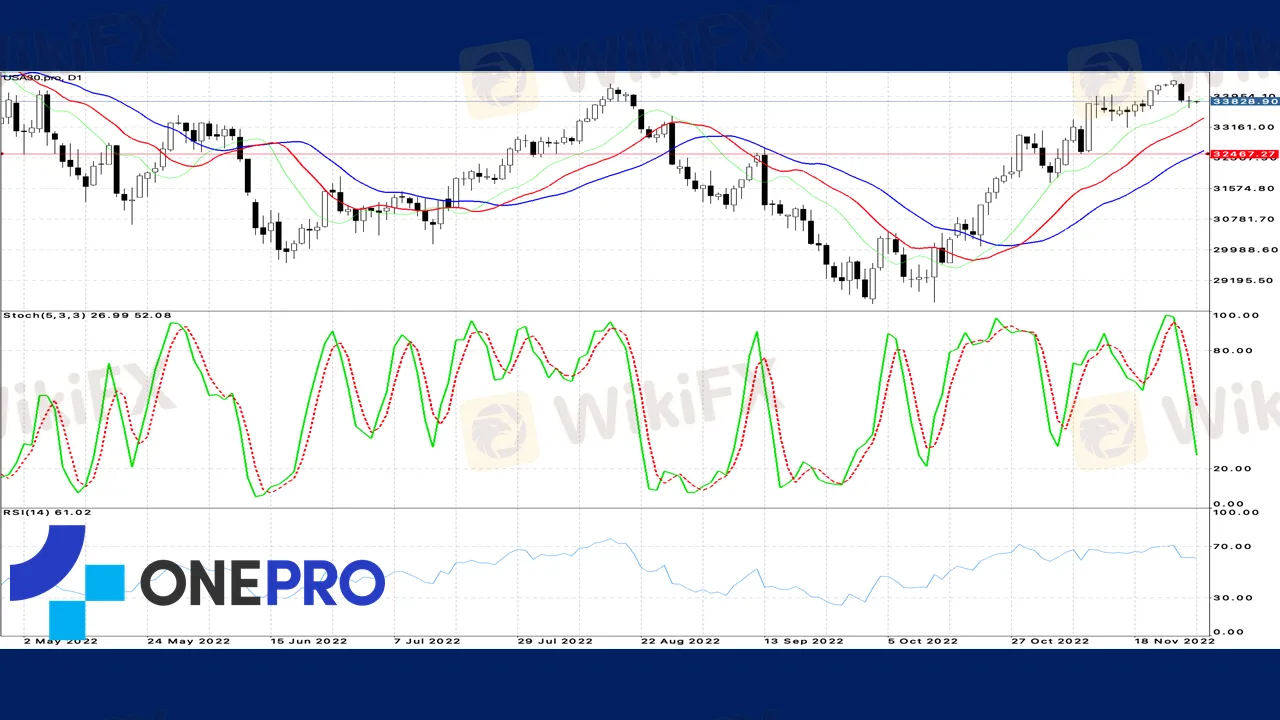Click the 18 Nov 2022 date label
Screen dimensions: 1280x720
click(1174, 641)
